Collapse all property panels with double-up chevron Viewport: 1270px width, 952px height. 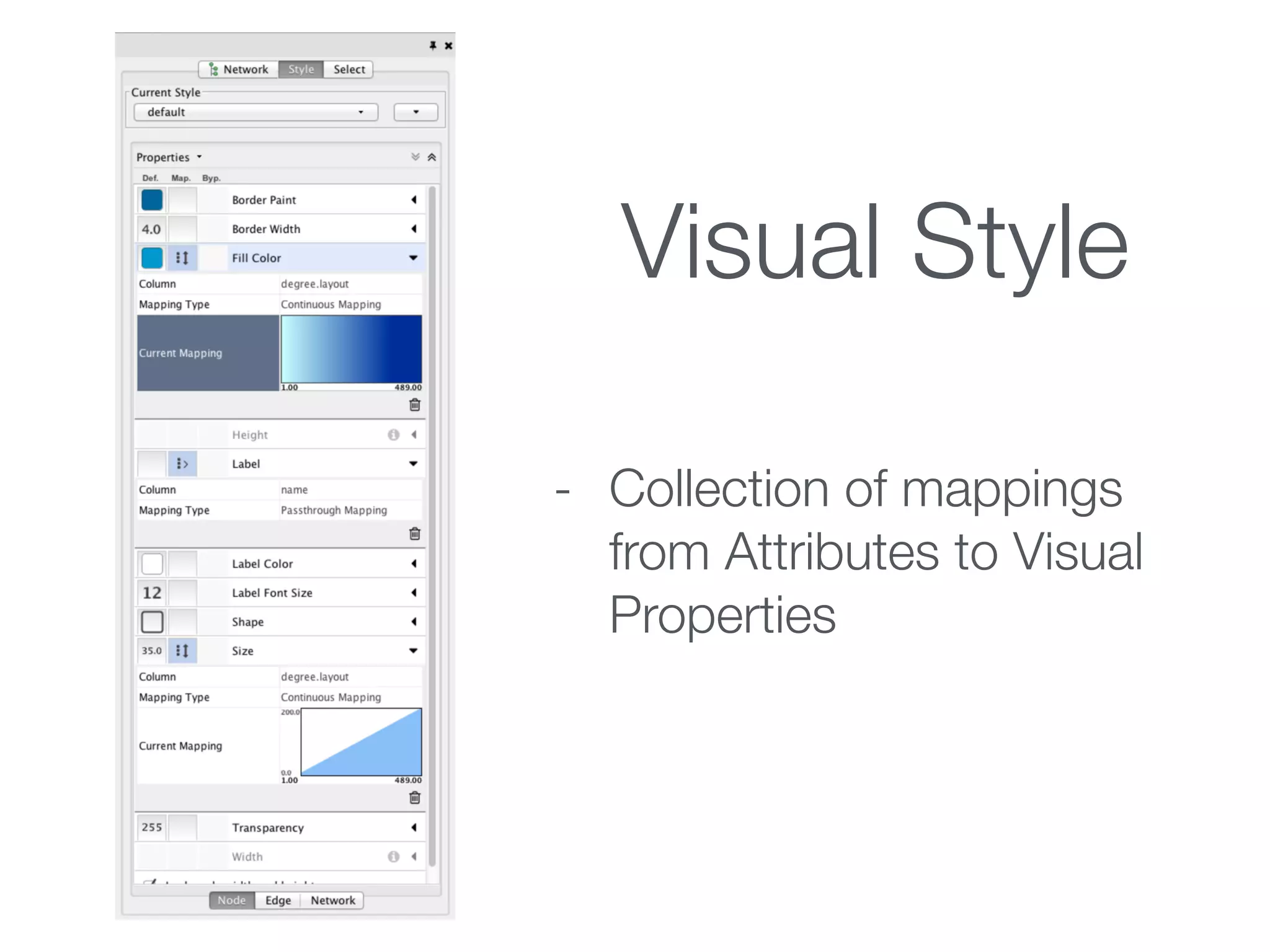(432, 157)
